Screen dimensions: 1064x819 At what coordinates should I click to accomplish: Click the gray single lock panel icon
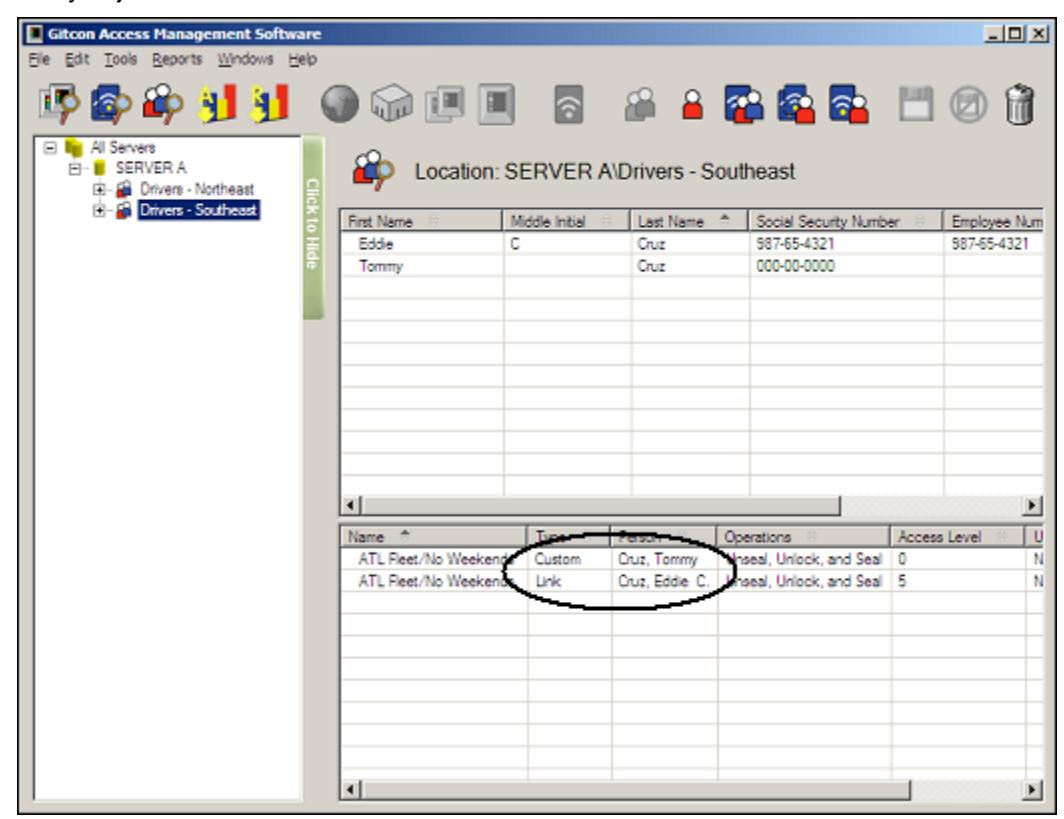[497, 104]
